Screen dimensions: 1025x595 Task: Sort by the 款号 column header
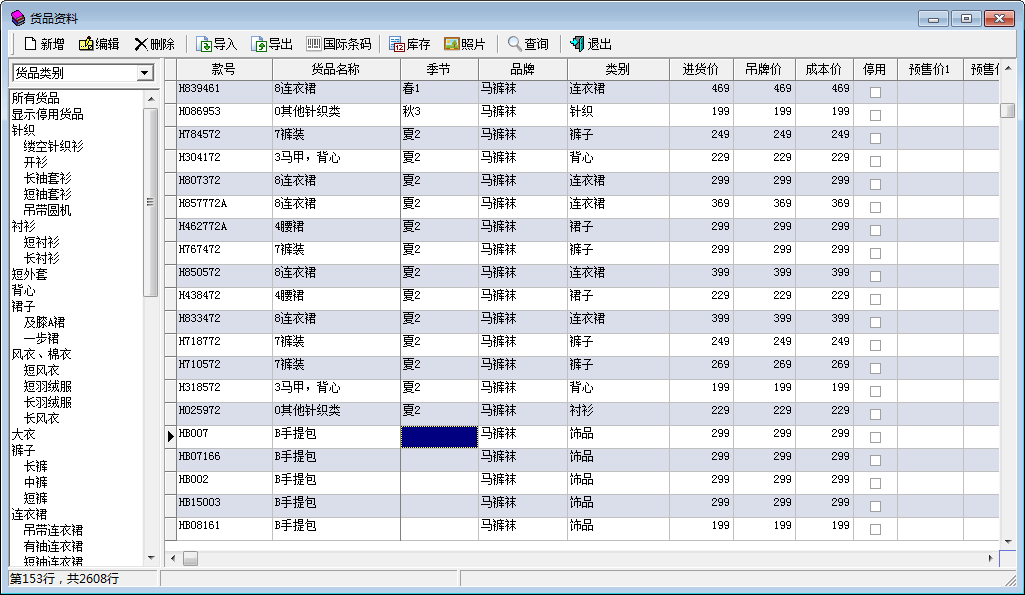tap(224, 69)
